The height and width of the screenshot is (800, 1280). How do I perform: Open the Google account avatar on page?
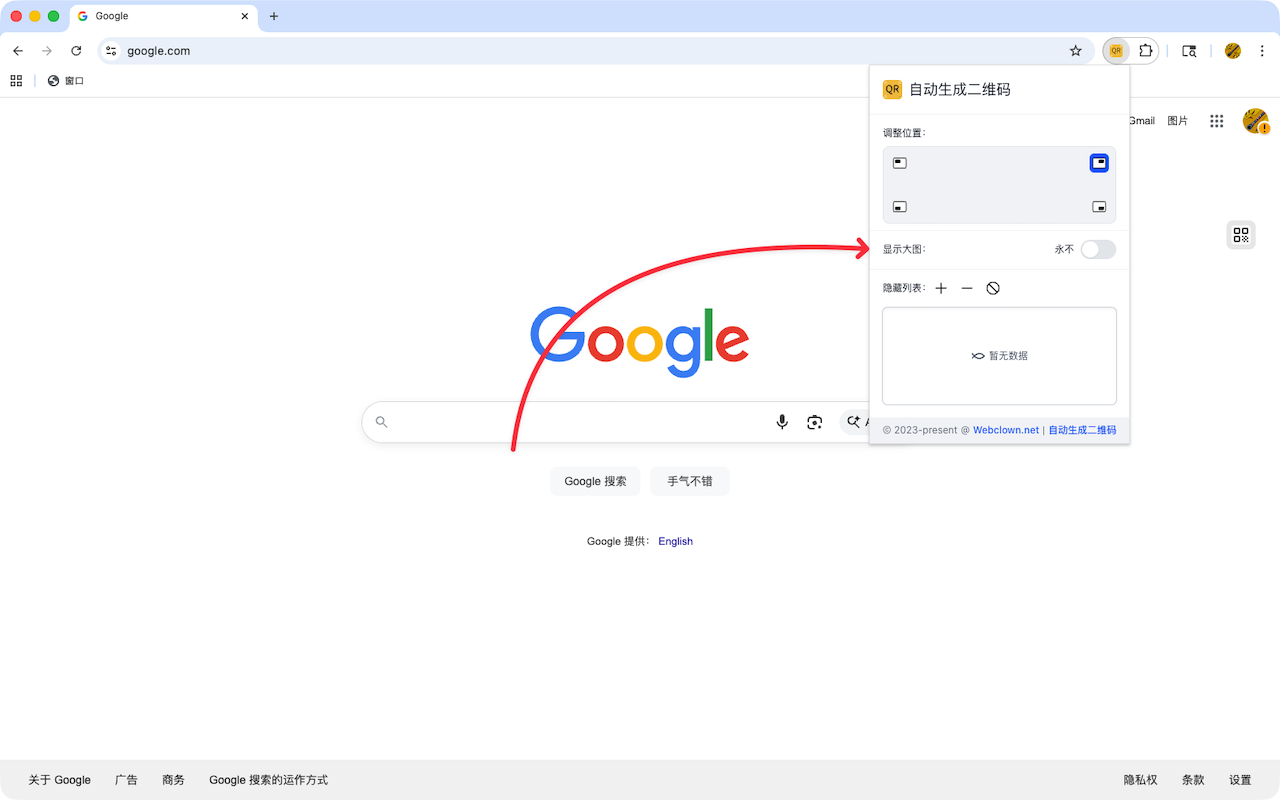click(1255, 121)
